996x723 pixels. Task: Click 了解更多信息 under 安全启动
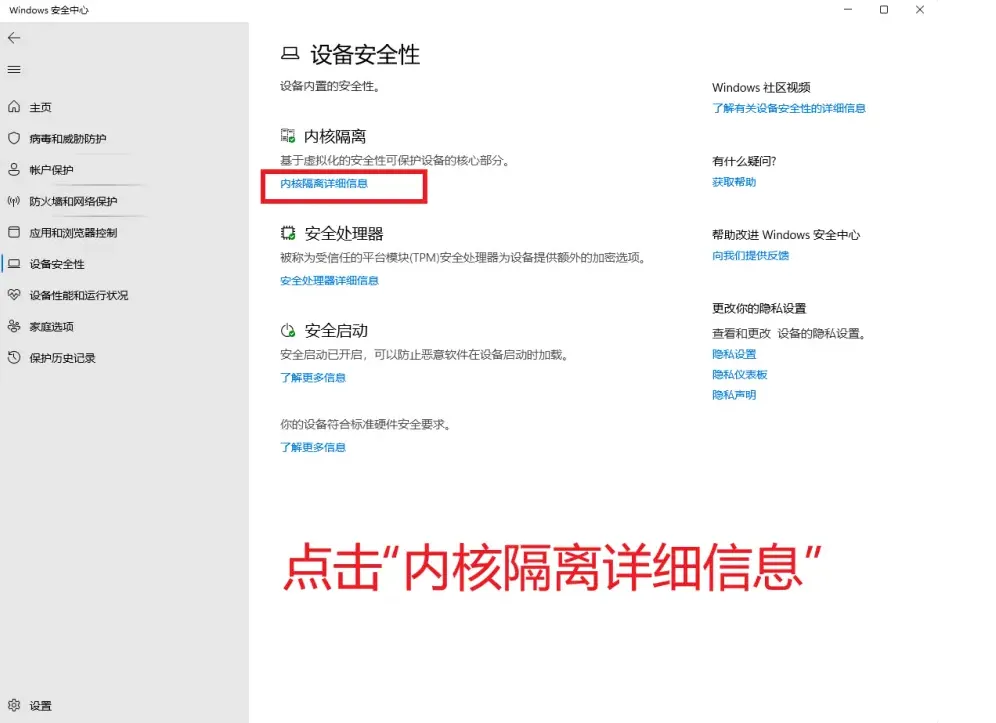click(313, 378)
